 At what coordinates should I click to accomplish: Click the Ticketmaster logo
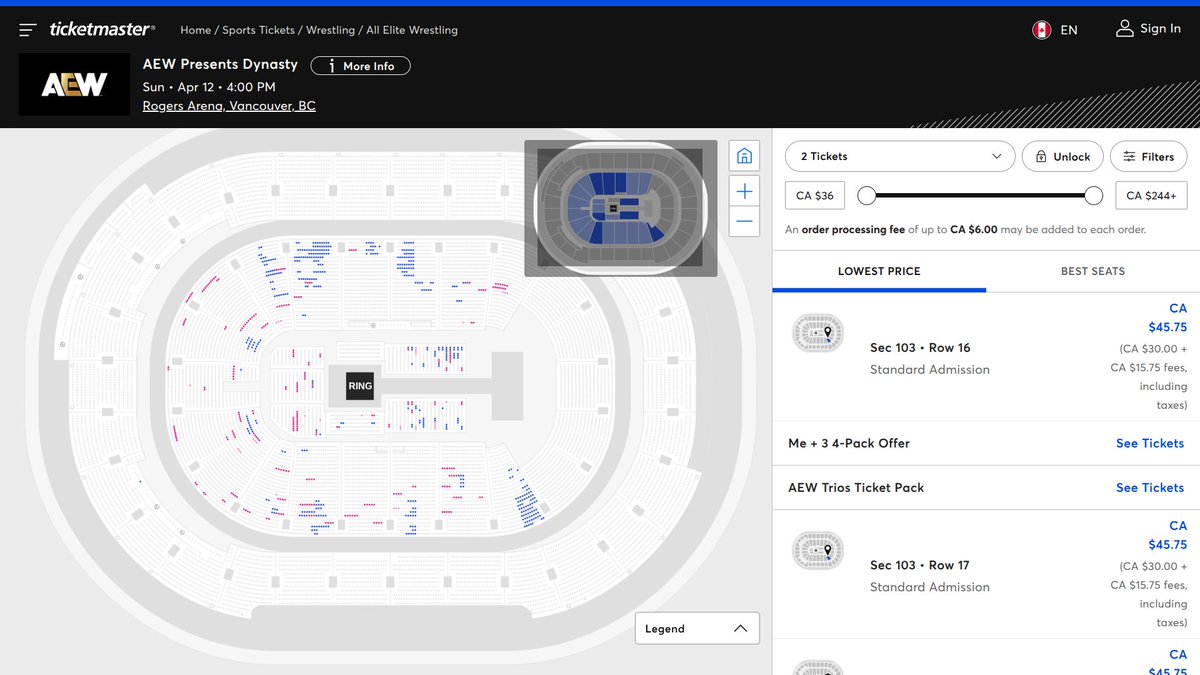pos(100,28)
